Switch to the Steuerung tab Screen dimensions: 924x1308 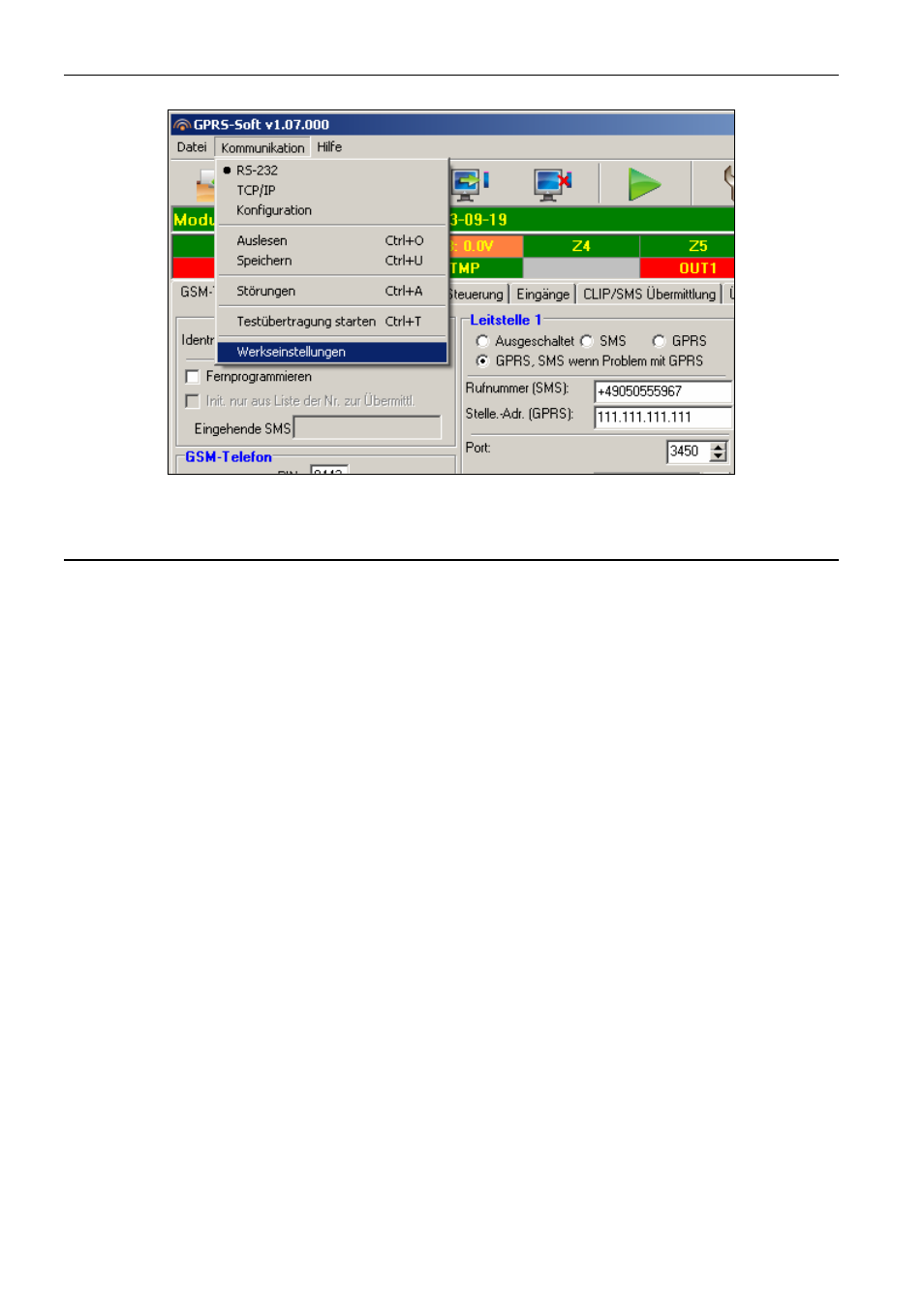tap(477, 295)
